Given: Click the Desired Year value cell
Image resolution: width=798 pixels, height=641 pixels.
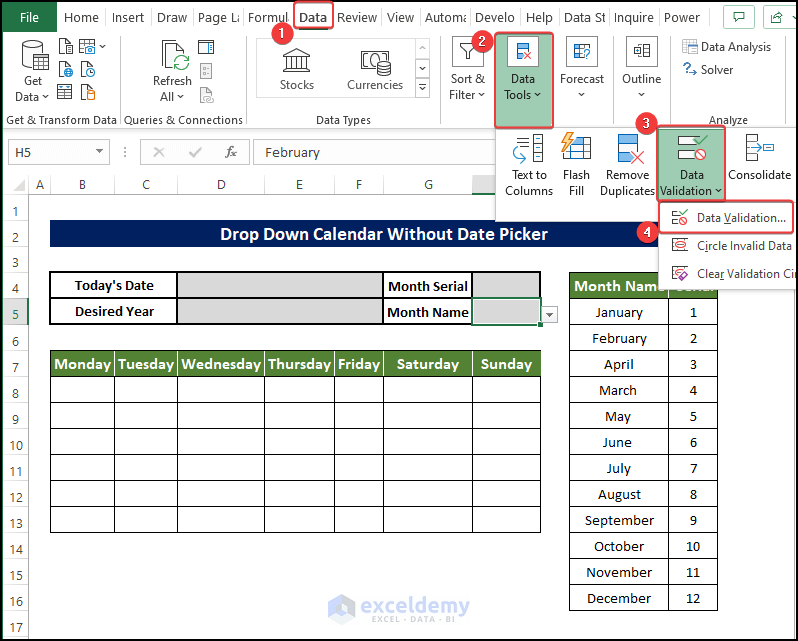Looking at the screenshot, I should click(279, 311).
